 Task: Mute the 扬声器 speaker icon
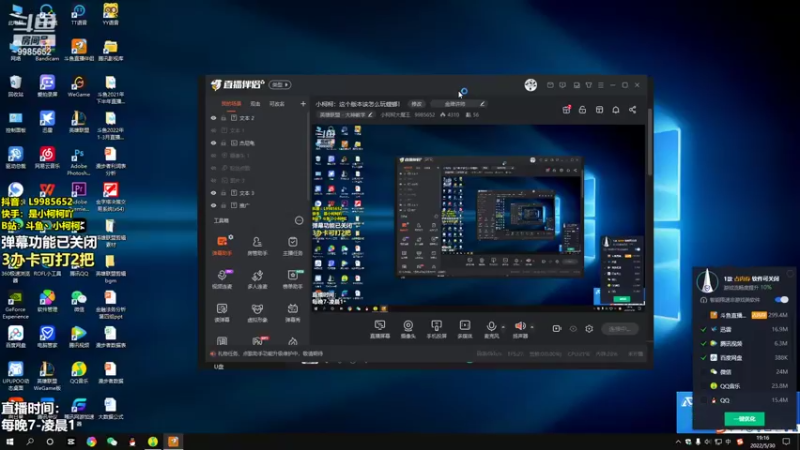(x=520, y=326)
